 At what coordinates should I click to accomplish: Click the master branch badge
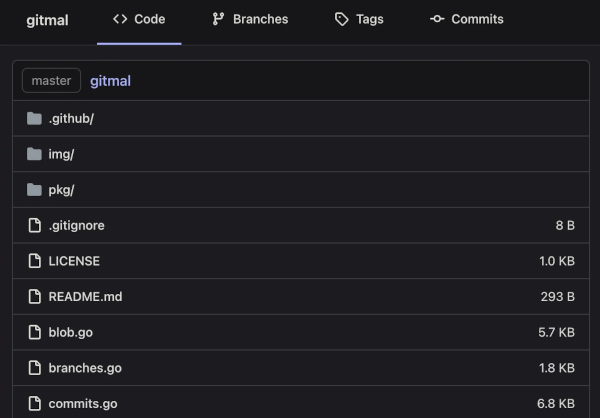(x=51, y=80)
